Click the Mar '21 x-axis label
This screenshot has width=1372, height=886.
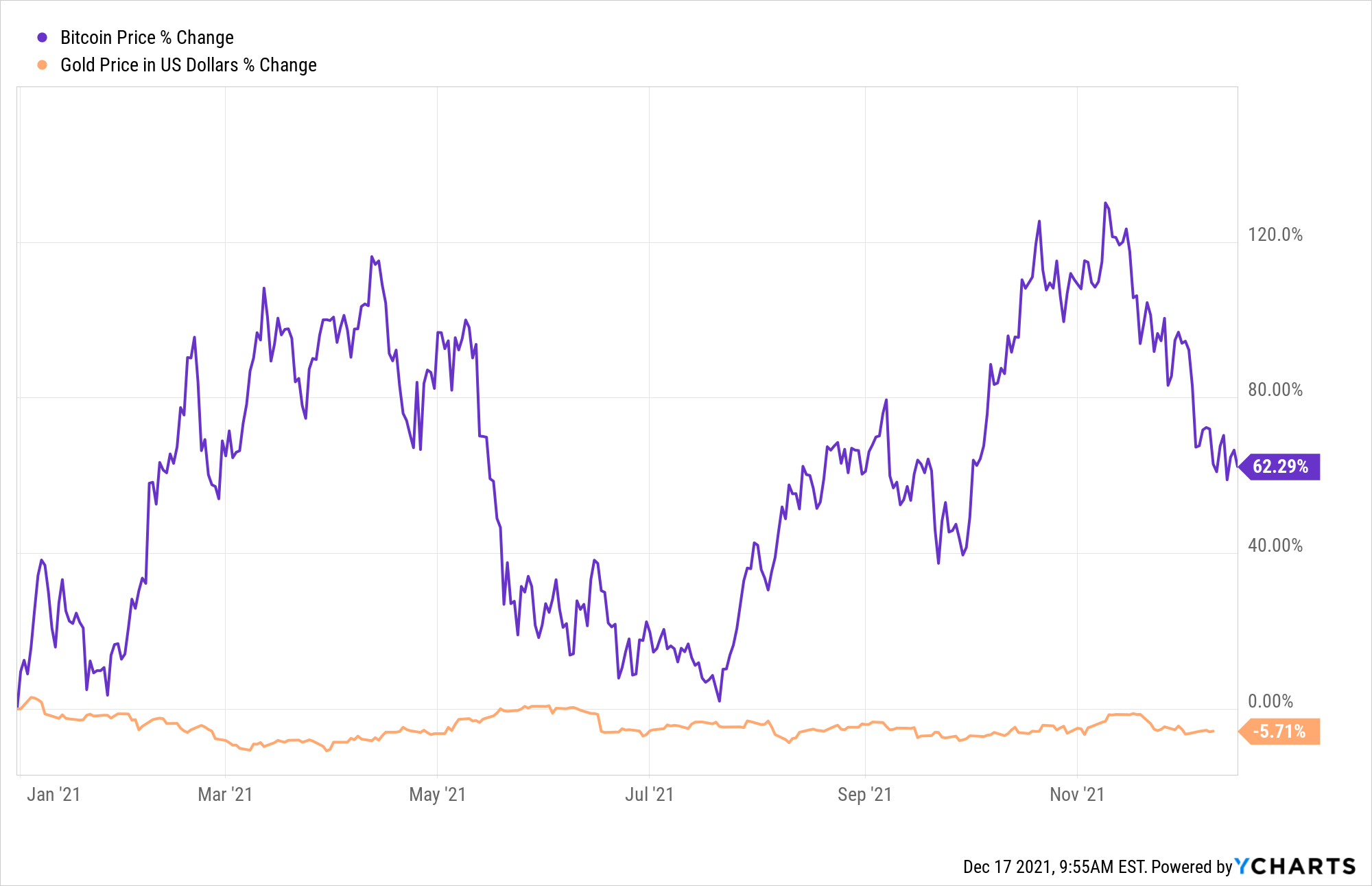pos(225,795)
